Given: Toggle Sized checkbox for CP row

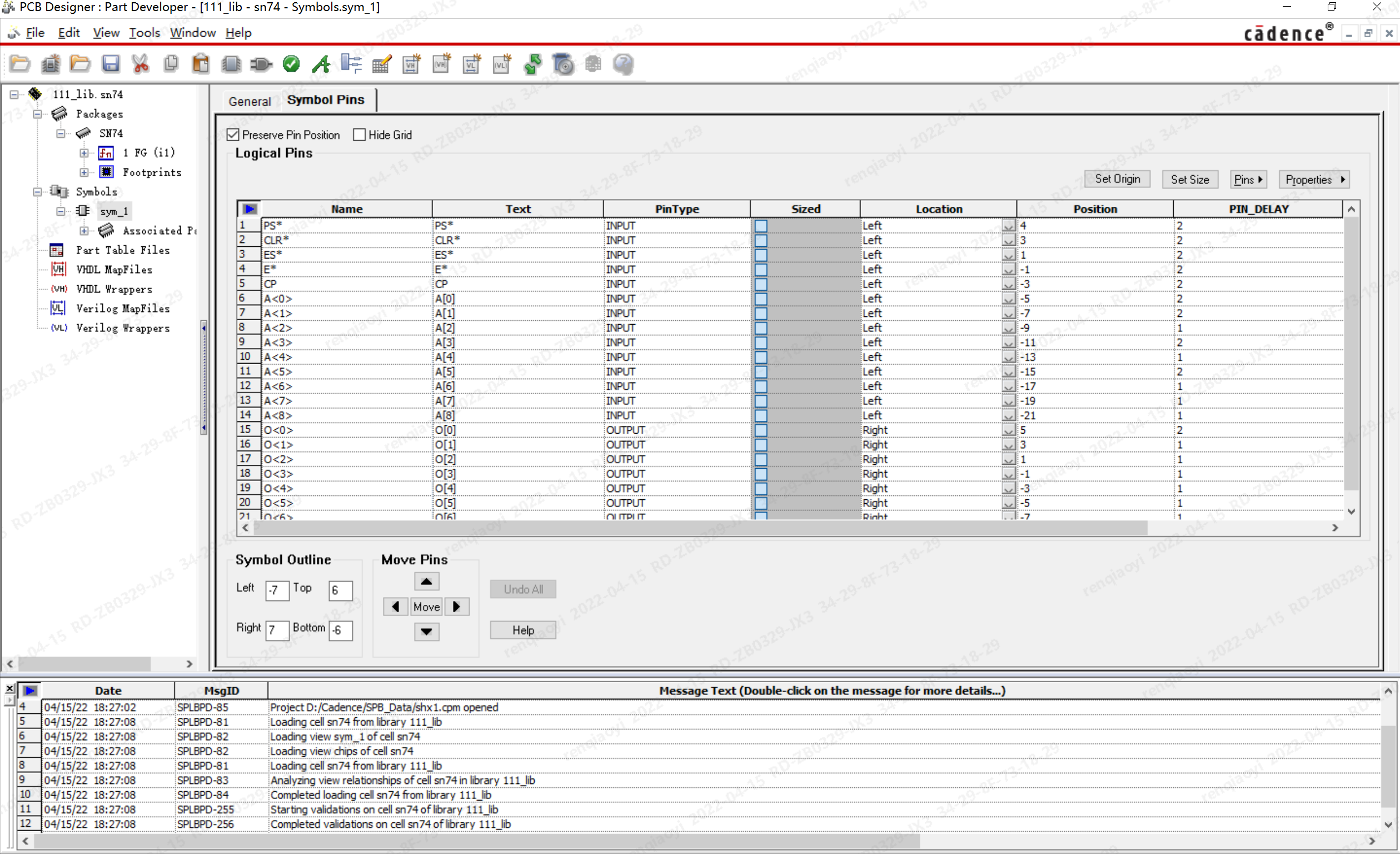Looking at the screenshot, I should (761, 284).
